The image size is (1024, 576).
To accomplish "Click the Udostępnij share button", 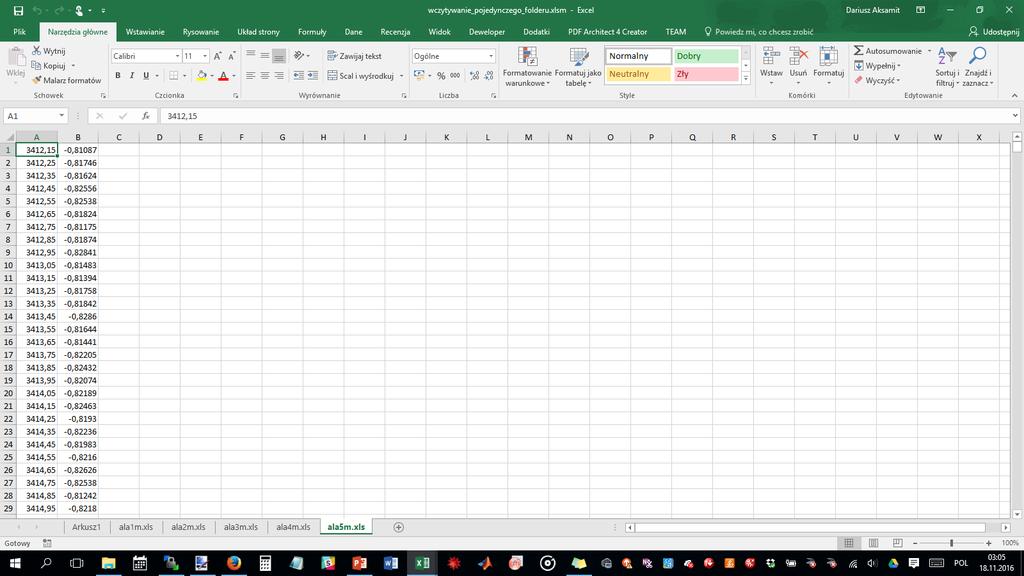I will (x=993, y=31).
